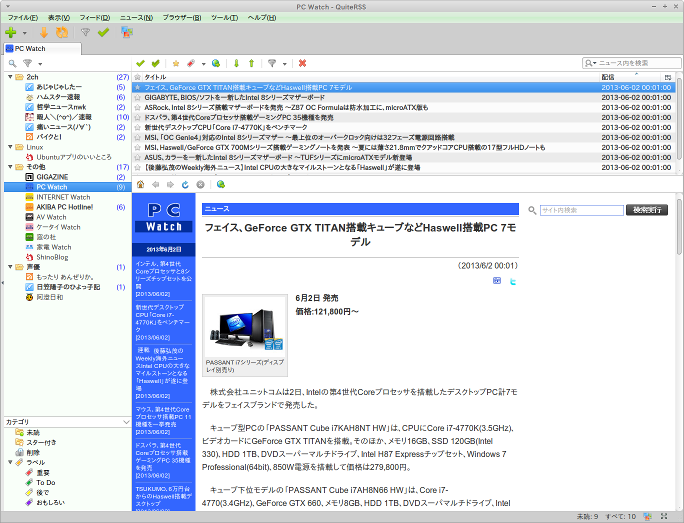Click the main toolbar funnel filter icon
Screen dimensions: 684x523
[86, 32]
